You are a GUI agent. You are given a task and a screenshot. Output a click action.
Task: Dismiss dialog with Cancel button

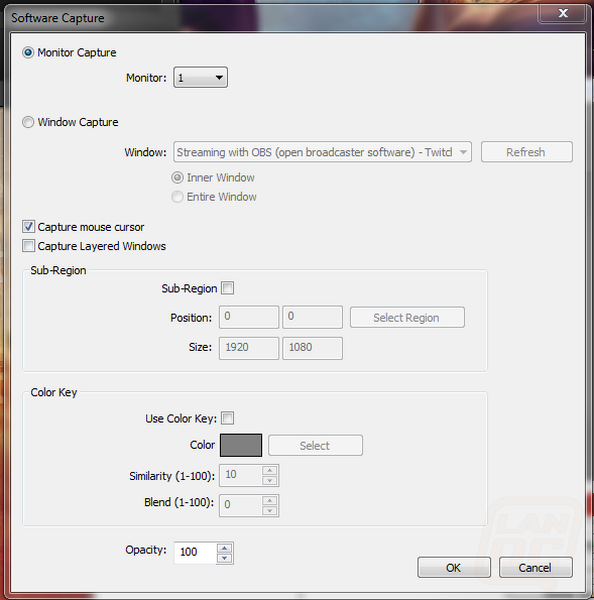pyautogui.click(x=535, y=567)
